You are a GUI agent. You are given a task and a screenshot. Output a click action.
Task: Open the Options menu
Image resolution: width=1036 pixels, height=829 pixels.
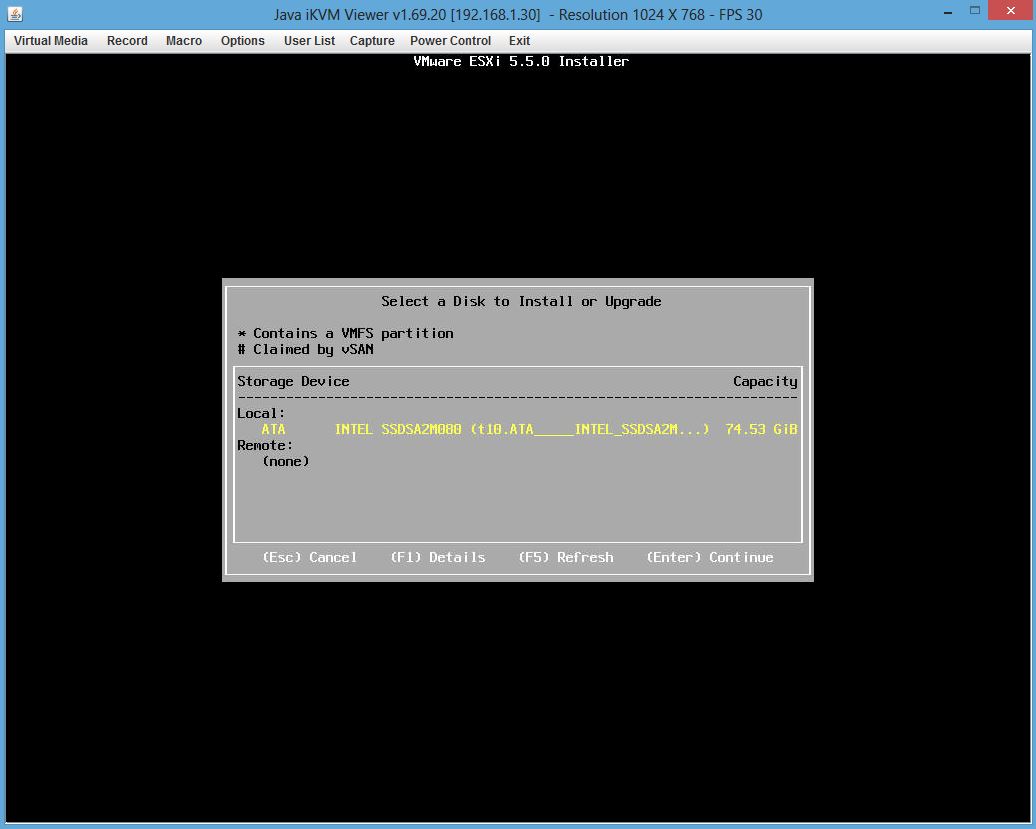point(242,41)
